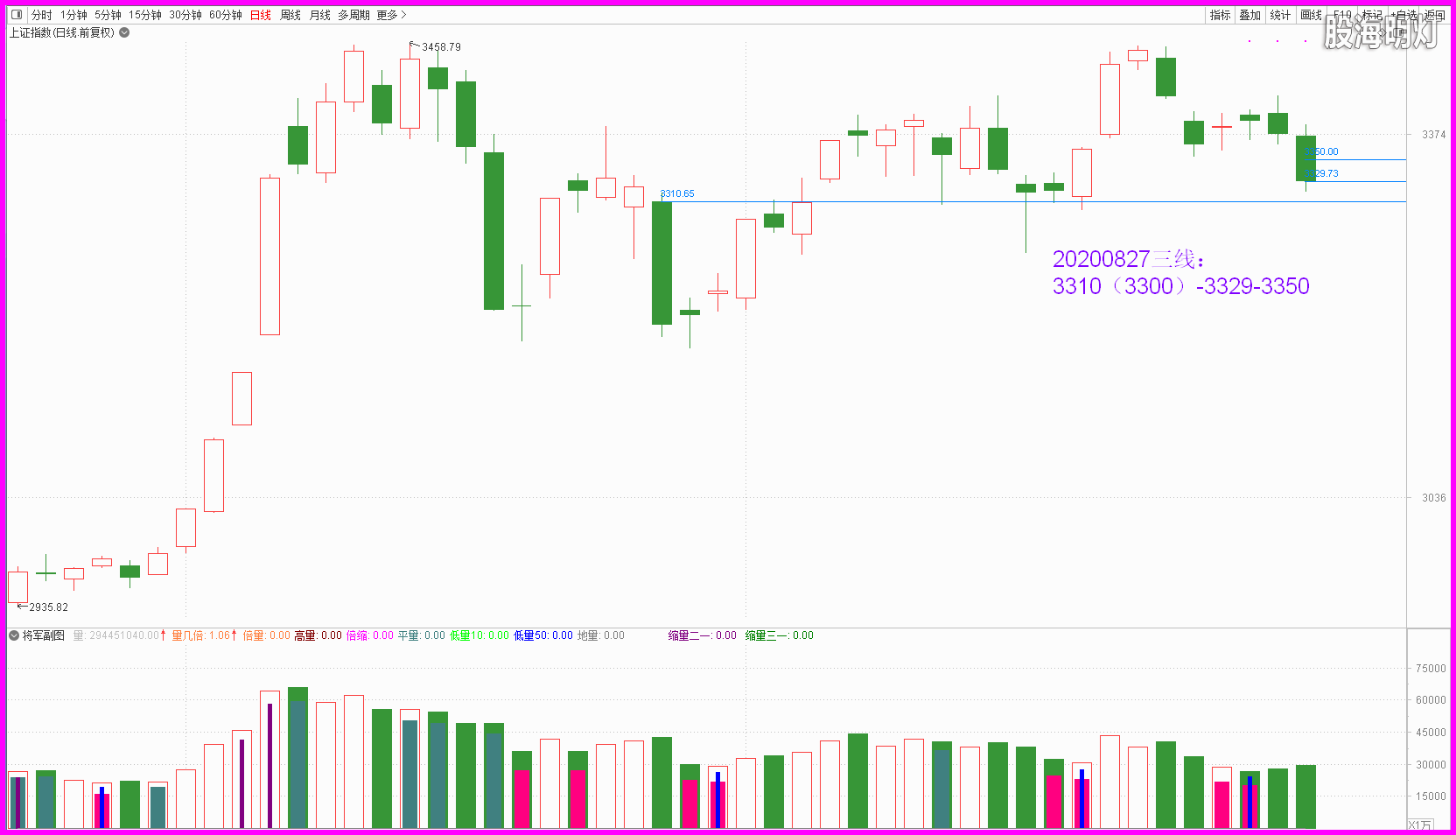Image resolution: width=1456 pixels, height=835 pixels.
Task: Click the 地量: 0.00 indicator label
Action: (601, 635)
